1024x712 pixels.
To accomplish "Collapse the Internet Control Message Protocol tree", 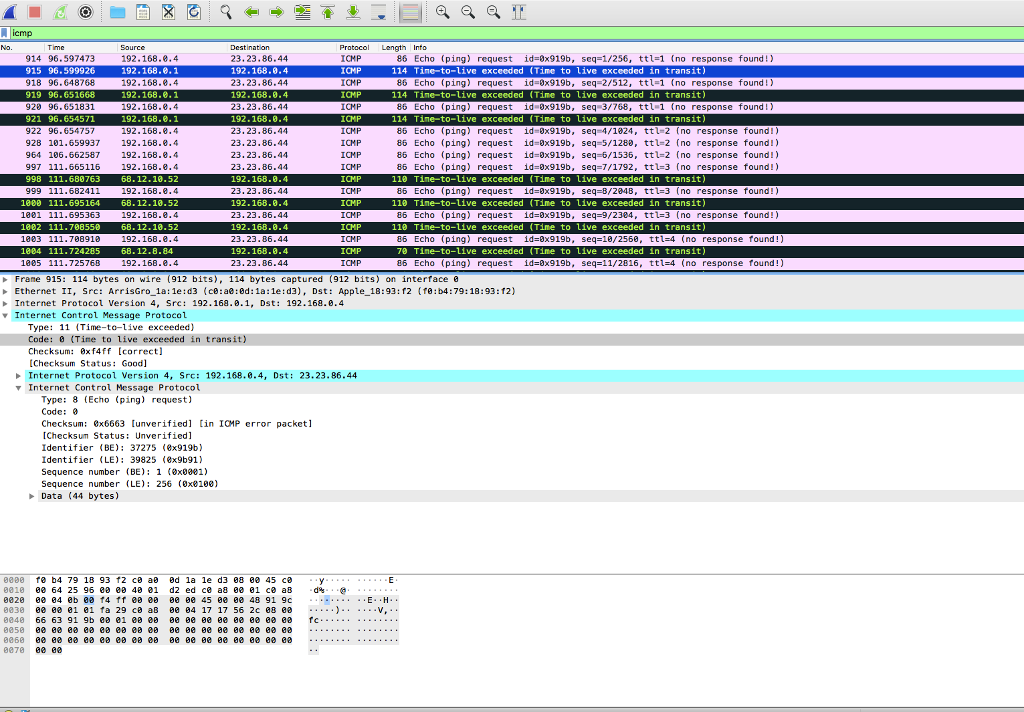I will pyautogui.click(x=7, y=315).
